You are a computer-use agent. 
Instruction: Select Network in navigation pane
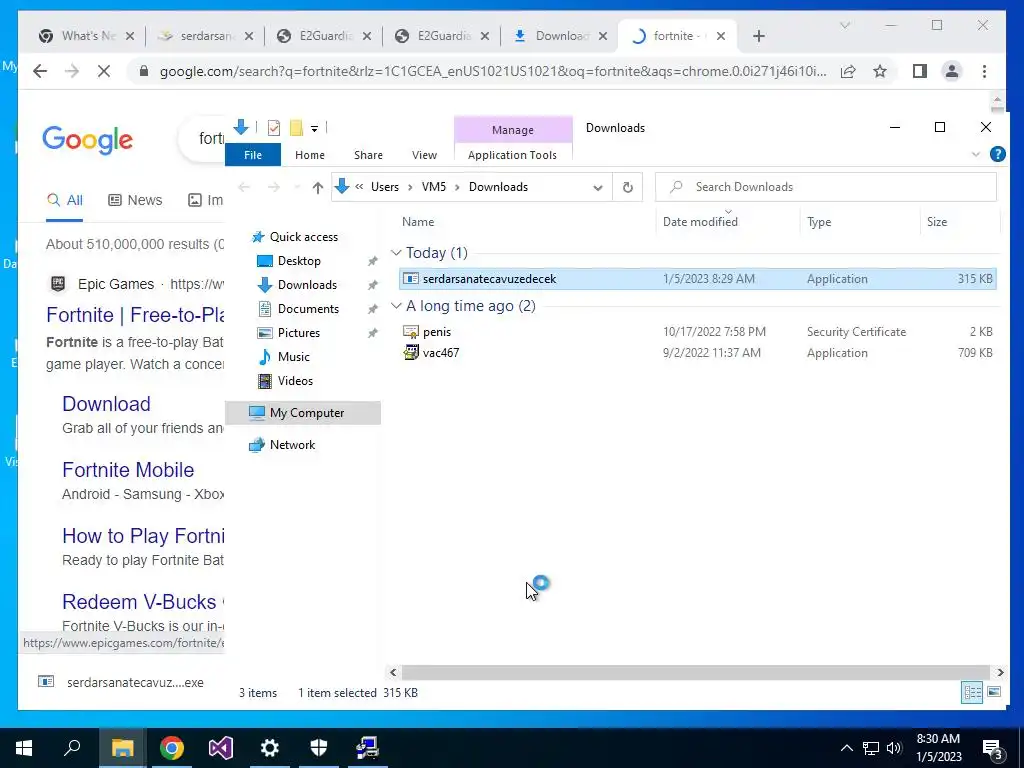pyautogui.click(x=292, y=445)
